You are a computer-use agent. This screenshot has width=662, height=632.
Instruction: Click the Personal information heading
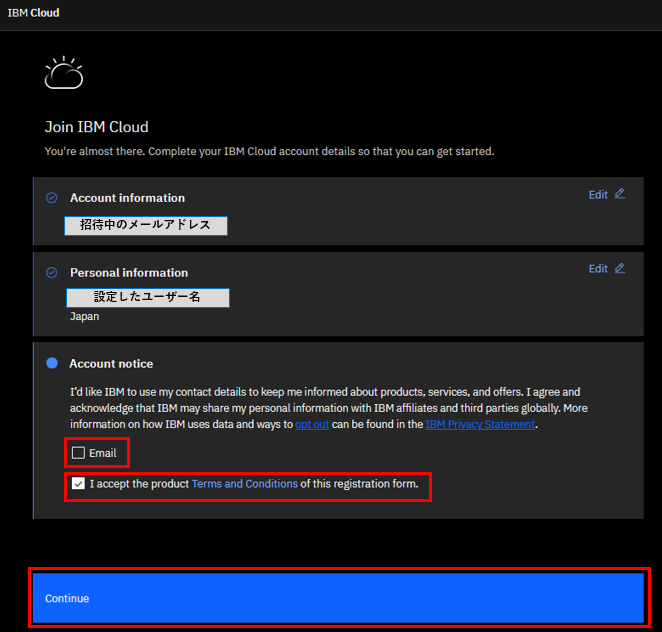click(129, 273)
